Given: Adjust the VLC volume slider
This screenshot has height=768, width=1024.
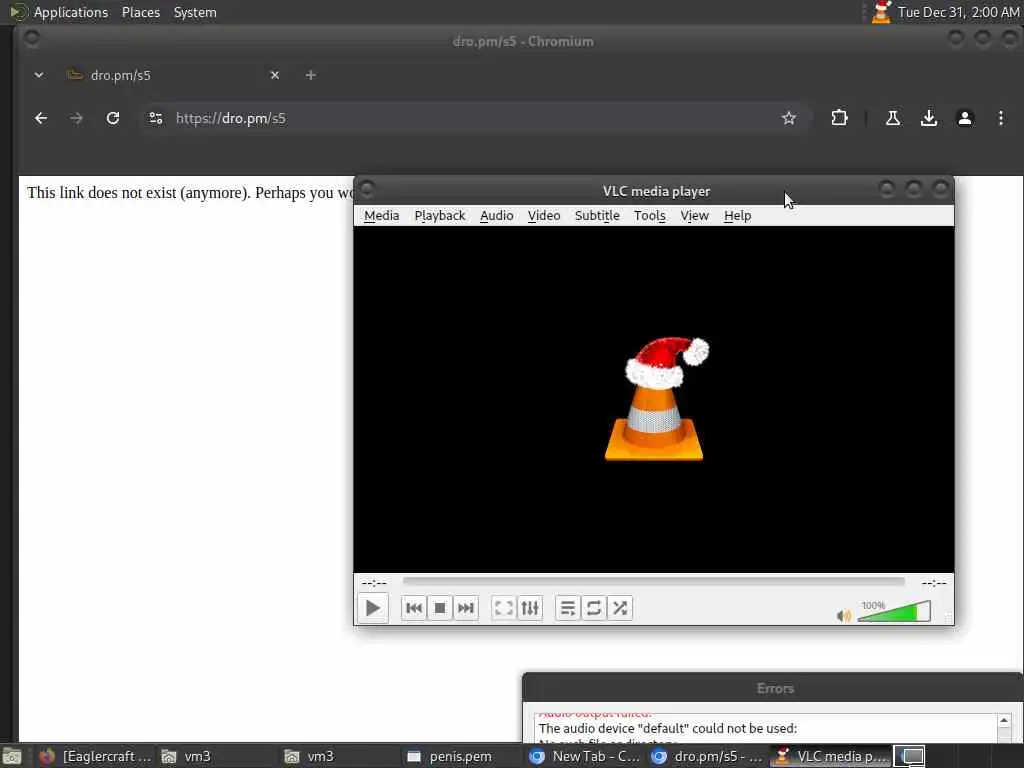Looking at the screenshot, I should click(894, 611).
